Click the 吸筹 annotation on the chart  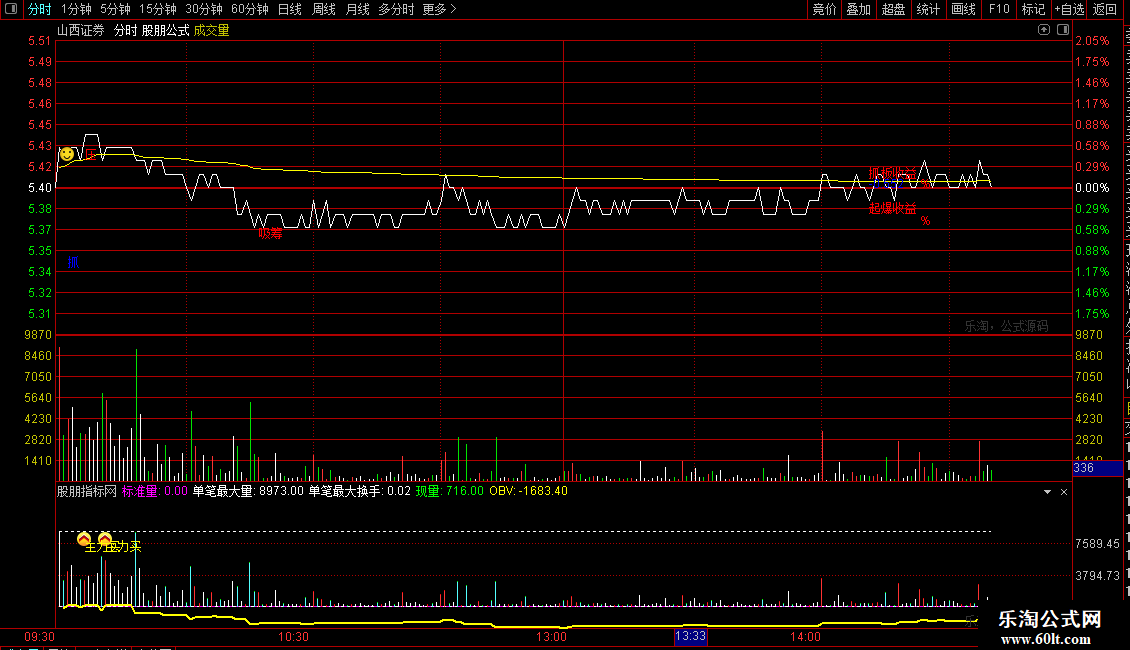click(270, 233)
